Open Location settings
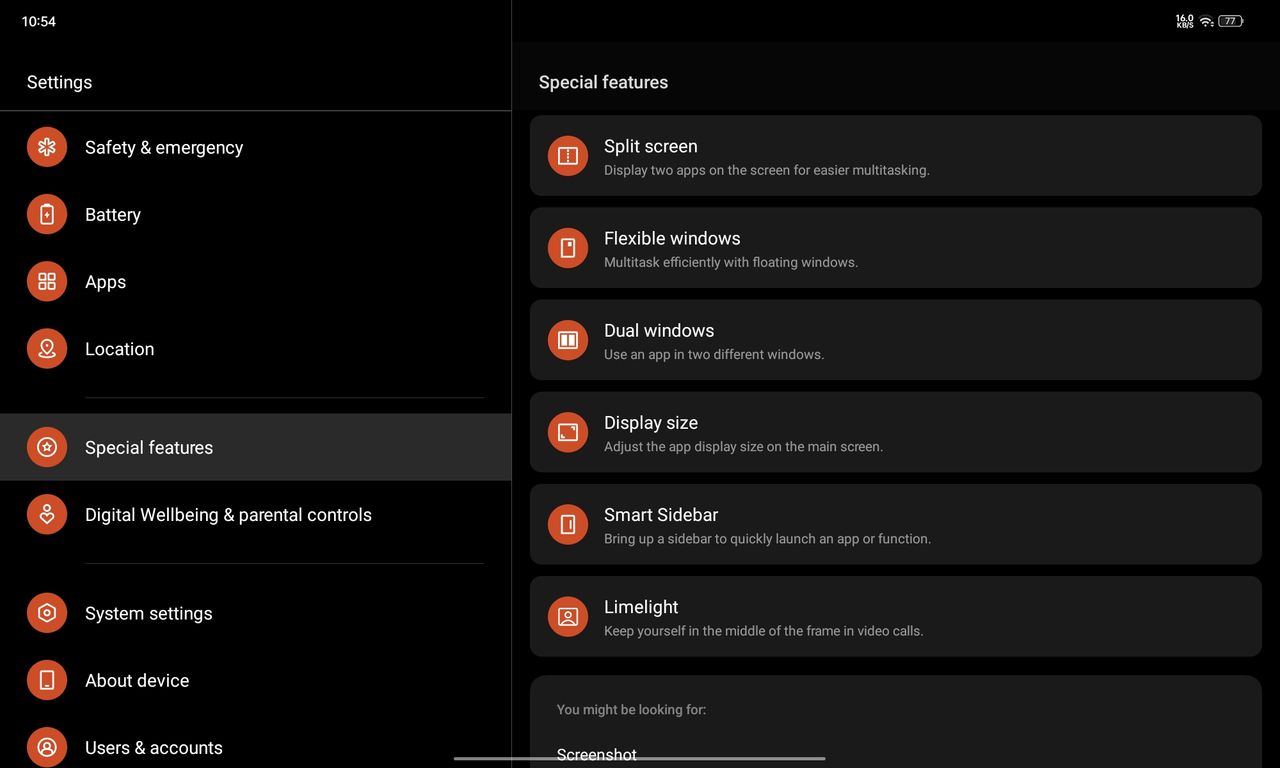This screenshot has width=1280, height=768. [255, 349]
